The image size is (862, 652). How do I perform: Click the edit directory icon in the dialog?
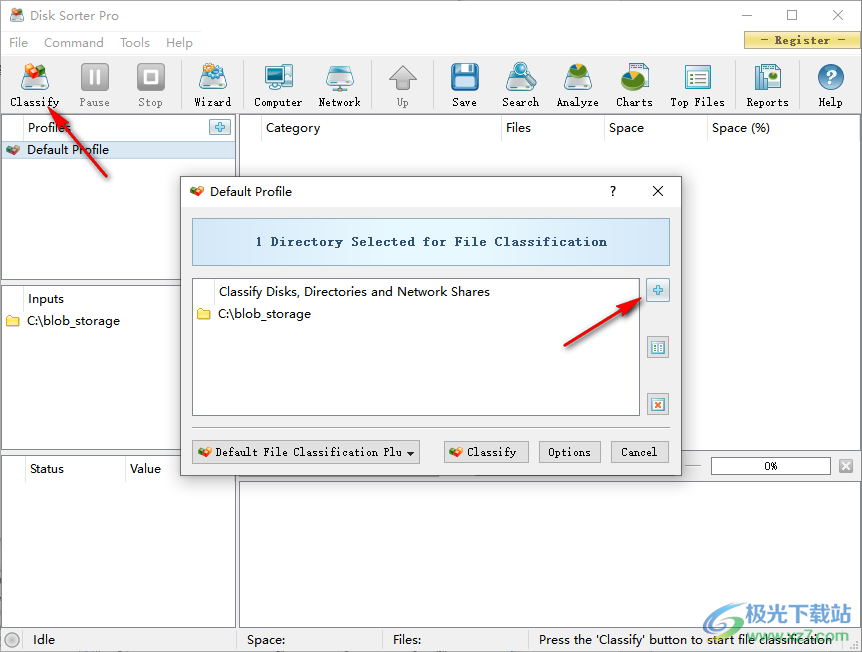pos(657,347)
